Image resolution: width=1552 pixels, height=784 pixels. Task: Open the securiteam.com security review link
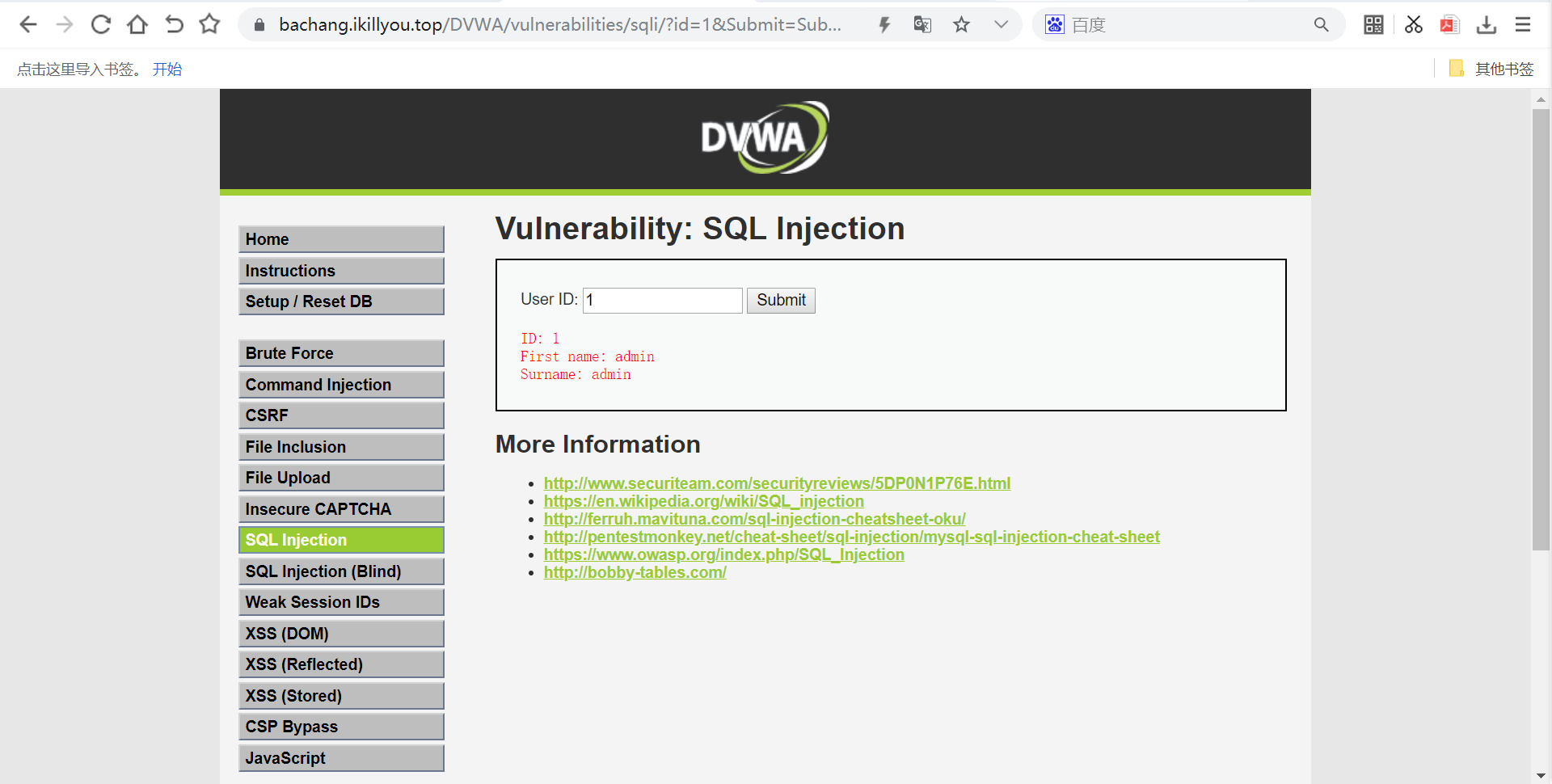[777, 483]
